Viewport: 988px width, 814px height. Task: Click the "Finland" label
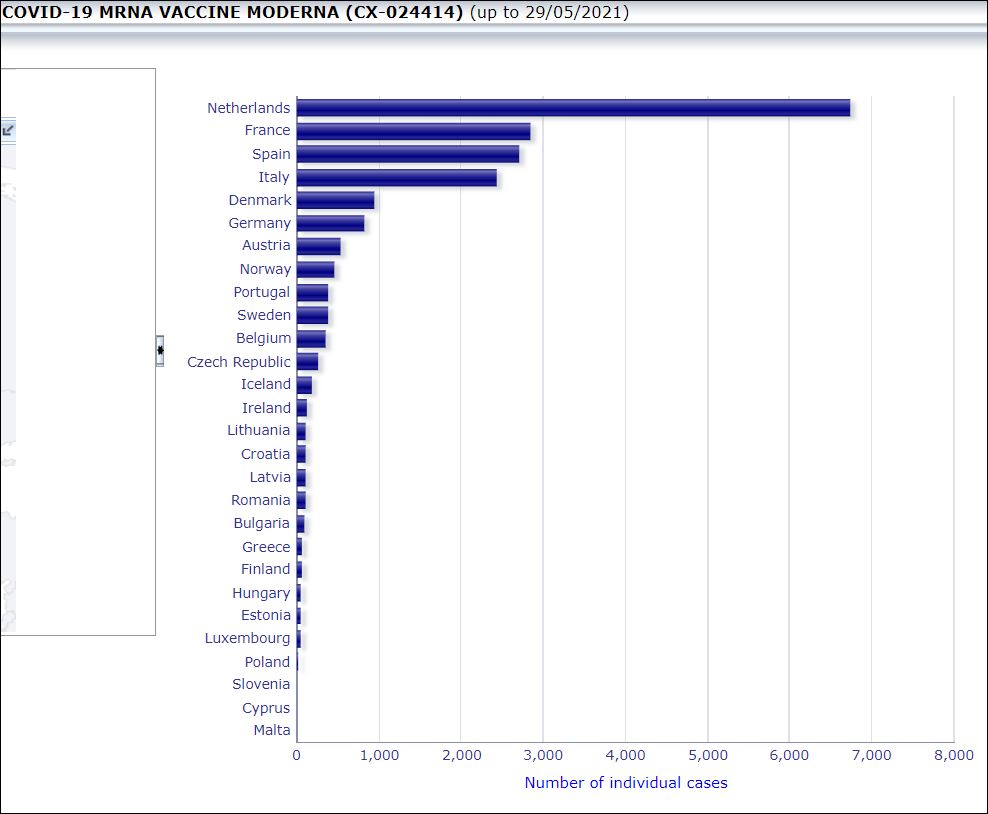tap(265, 570)
